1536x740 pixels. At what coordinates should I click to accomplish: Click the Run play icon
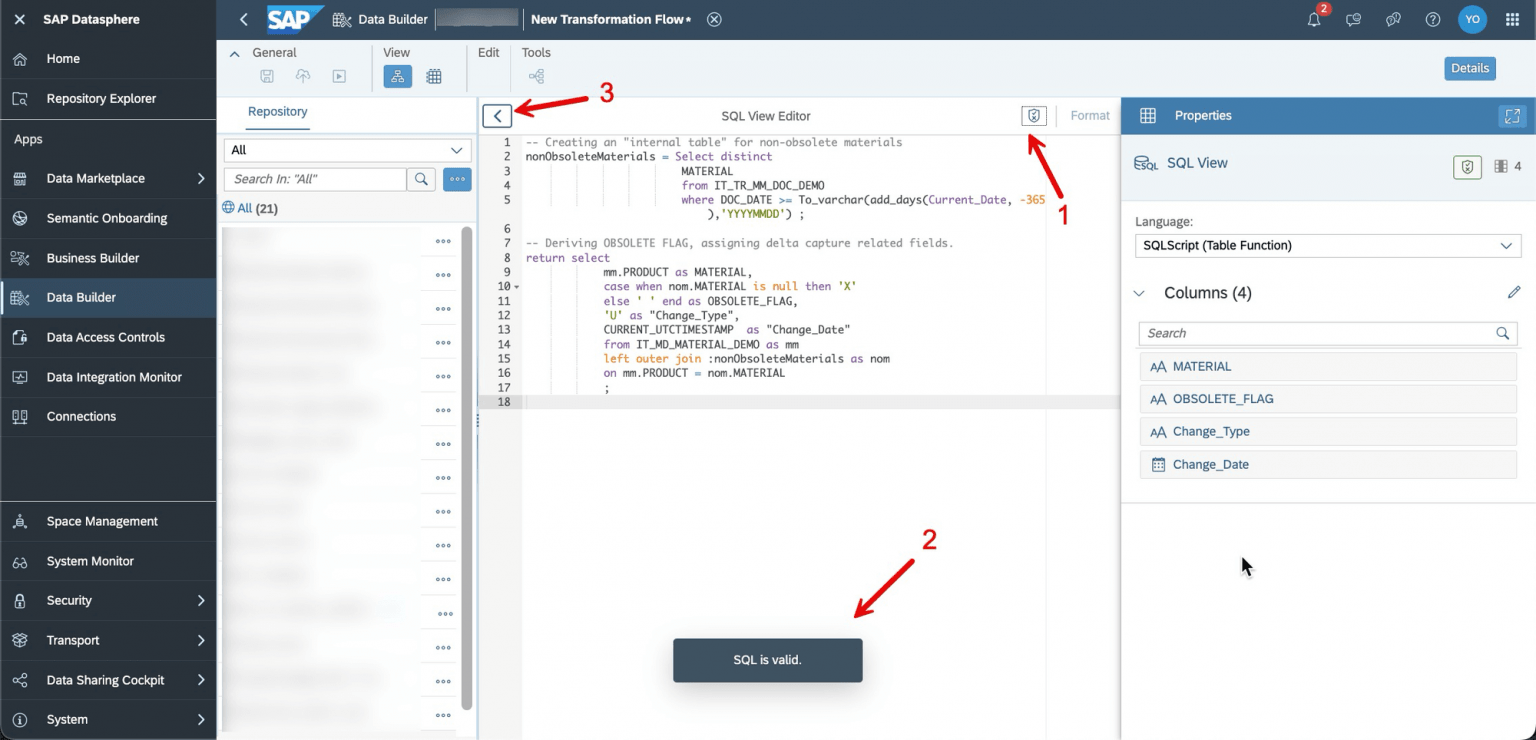pyautogui.click(x=339, y=76)
